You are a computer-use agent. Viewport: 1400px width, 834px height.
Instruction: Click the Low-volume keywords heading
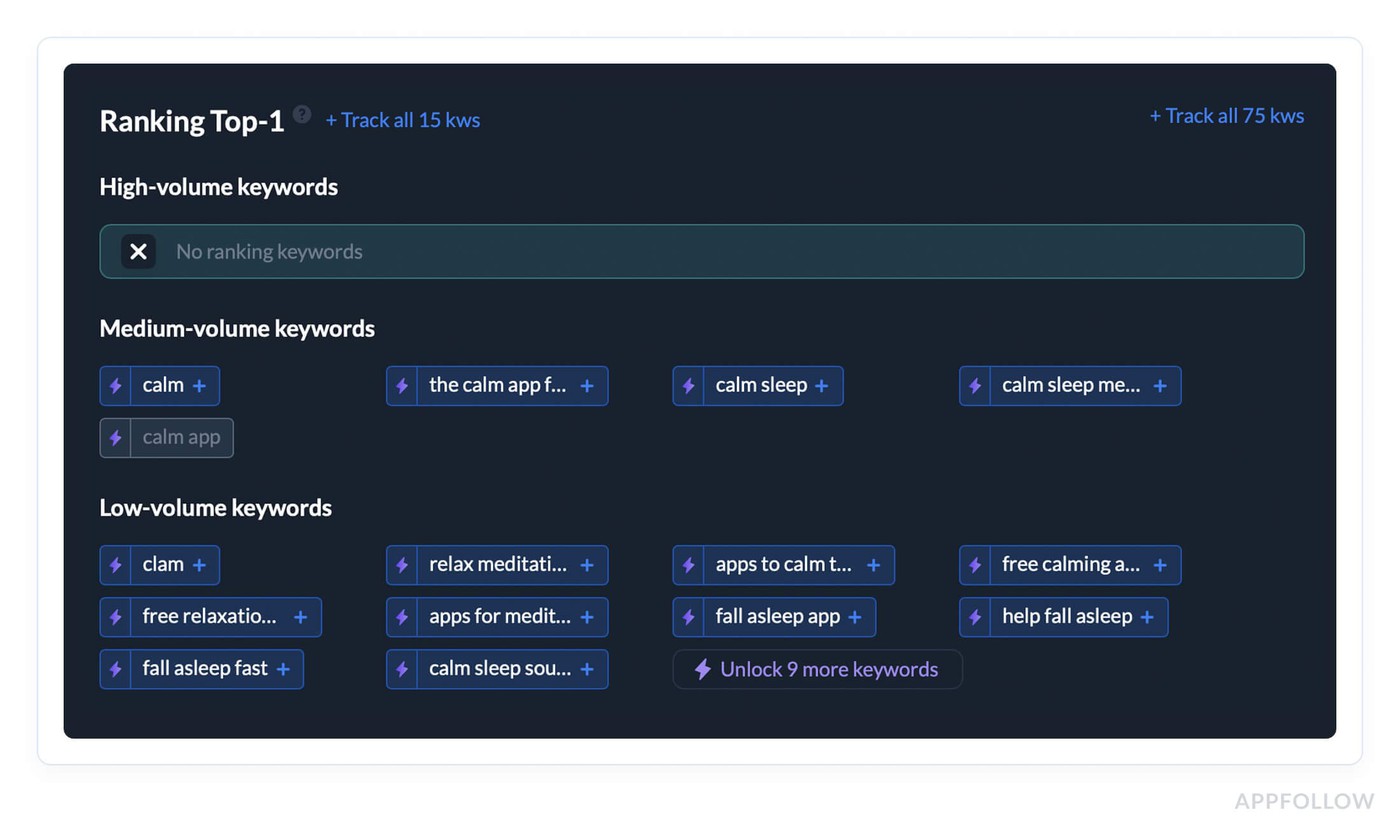tap(216, 508)
